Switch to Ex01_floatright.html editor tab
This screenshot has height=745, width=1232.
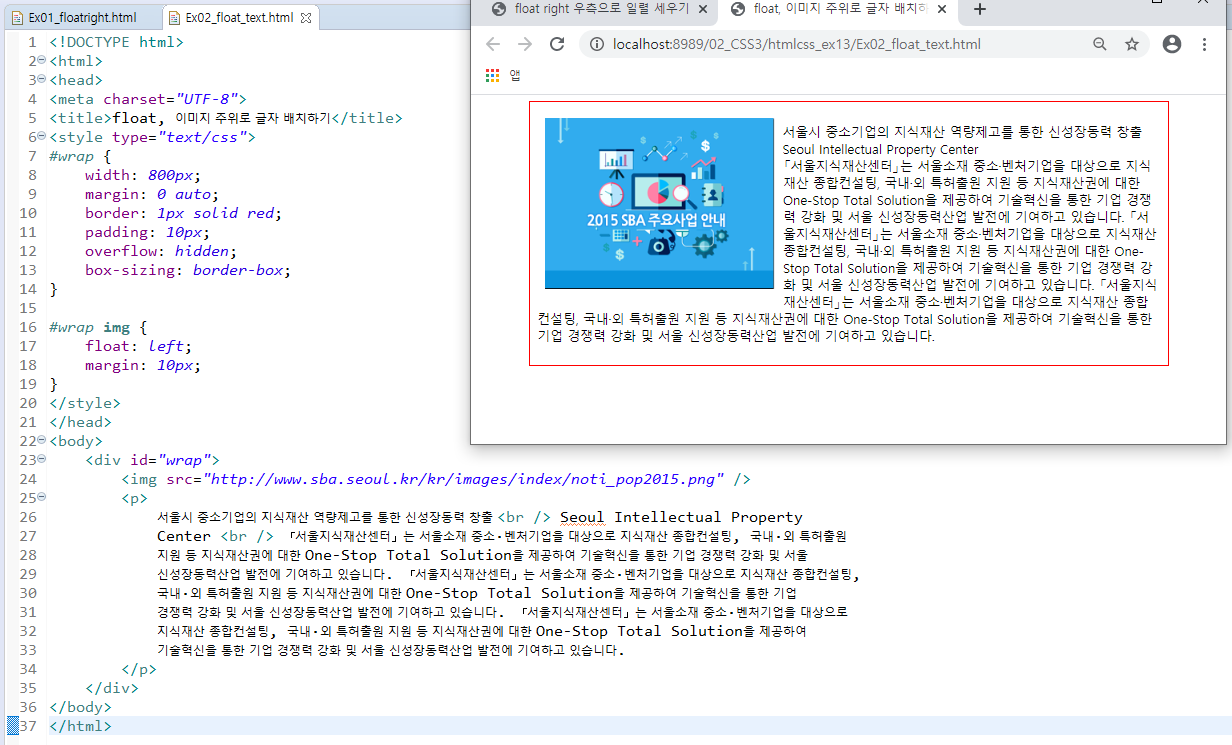coord(80,18)
